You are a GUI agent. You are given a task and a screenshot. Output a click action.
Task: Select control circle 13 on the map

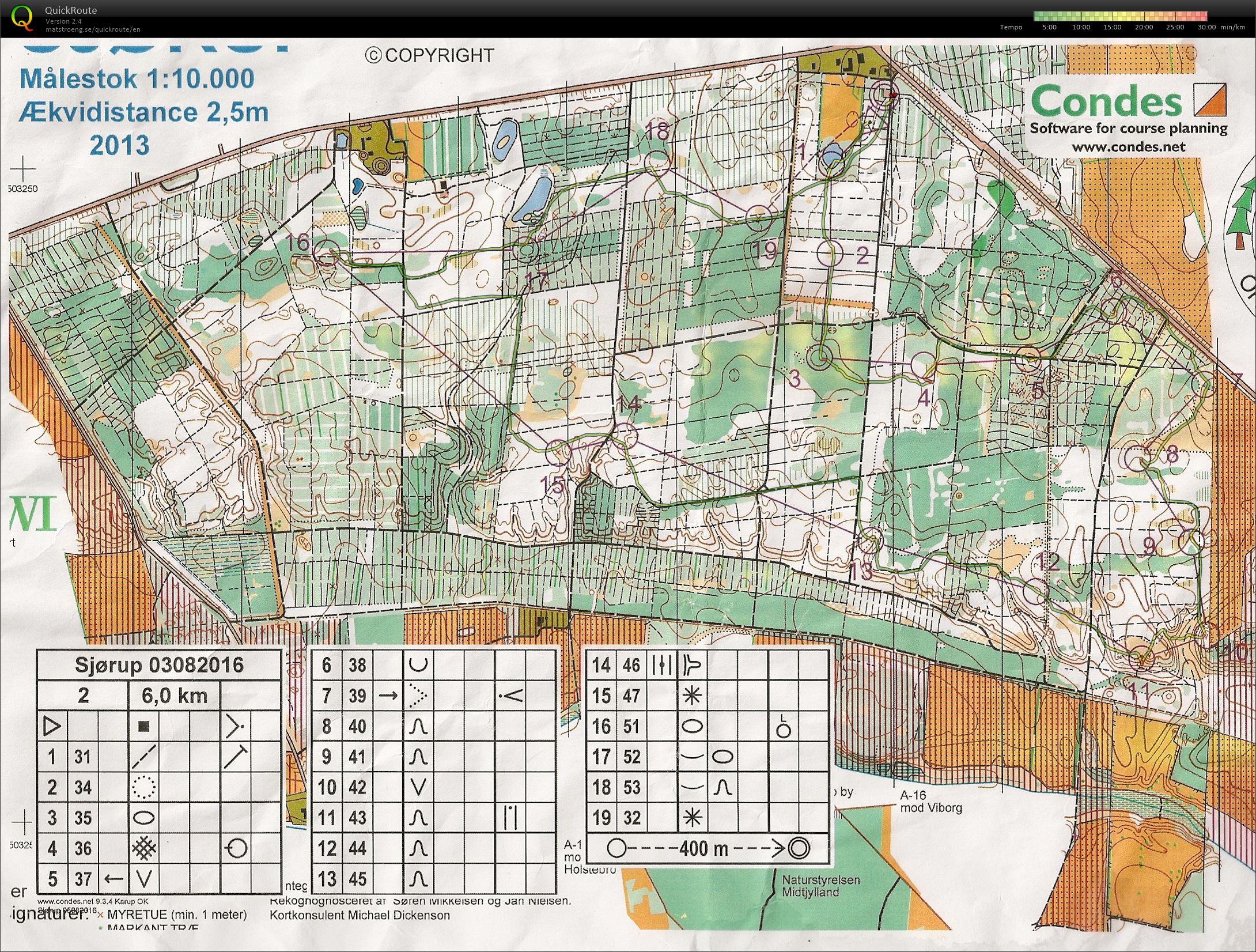coord(870,540)
